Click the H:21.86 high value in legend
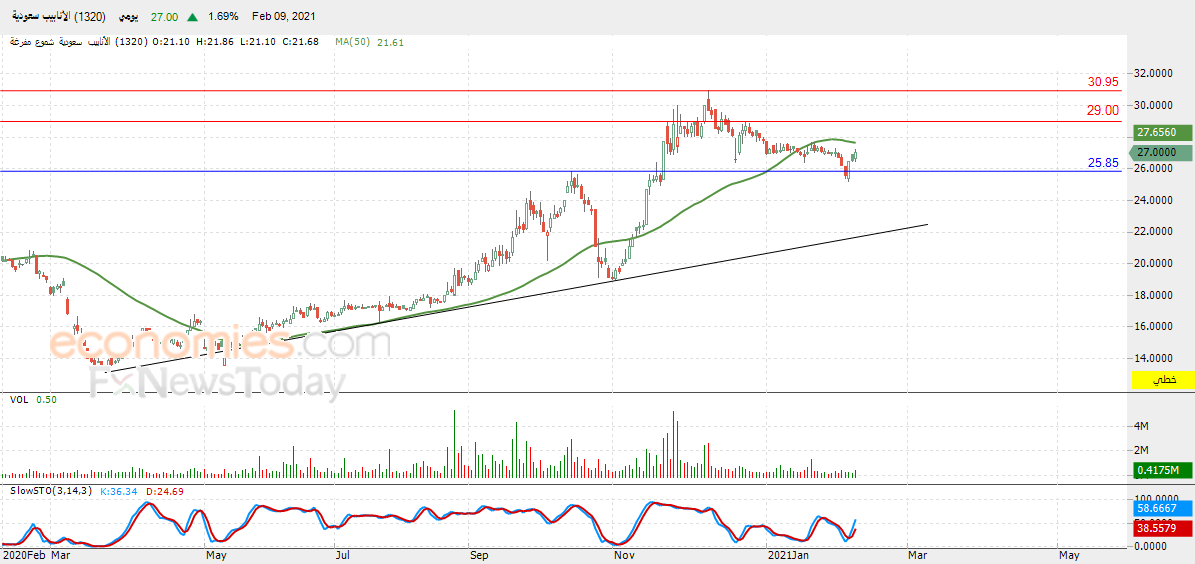Viewport: 1195px width, 564px height. [216, 42]
